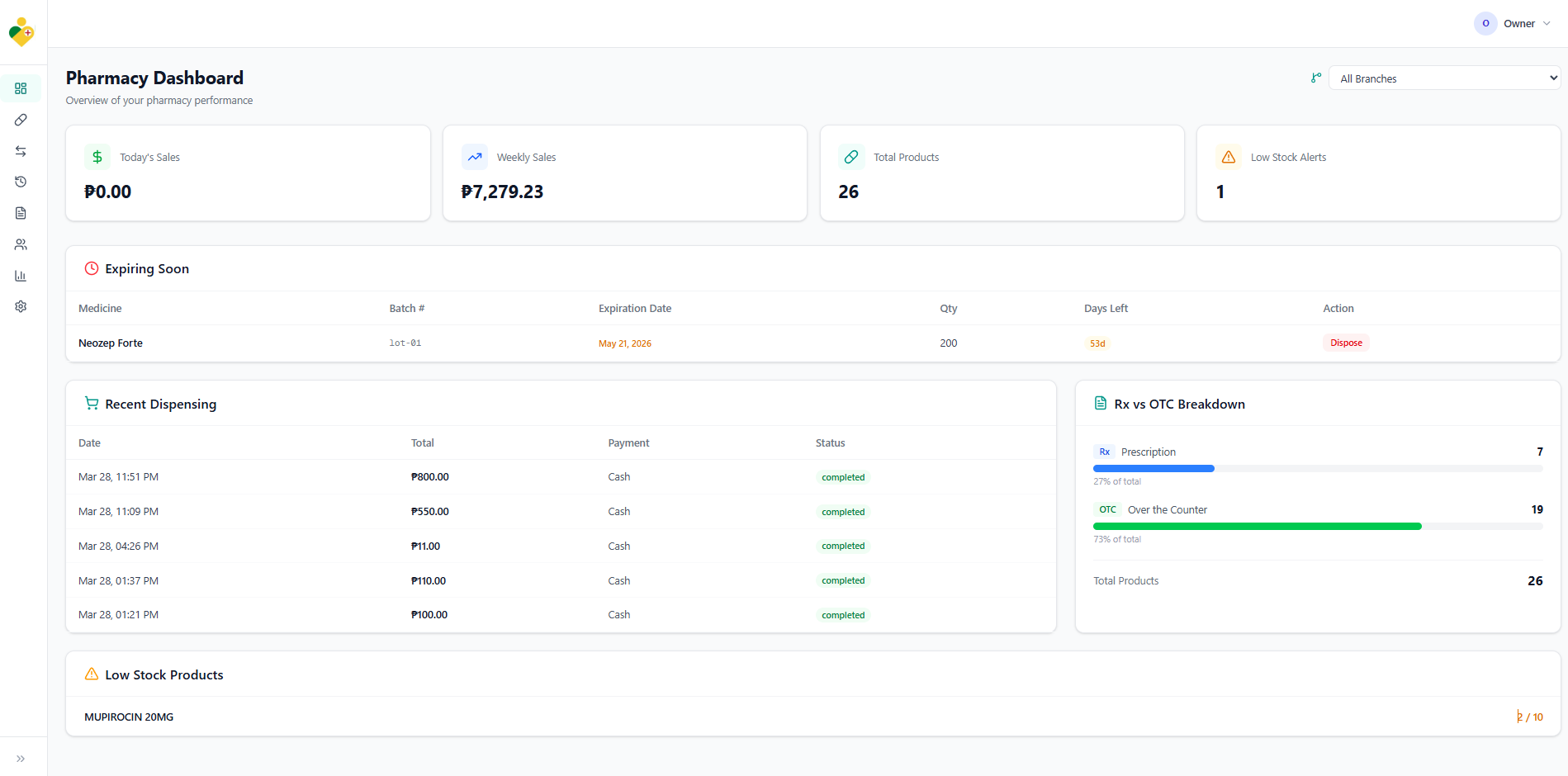Open the pill medicines icon in sidebar
1568x776 pixels.
pyautogui.click(x=21, y=120)
